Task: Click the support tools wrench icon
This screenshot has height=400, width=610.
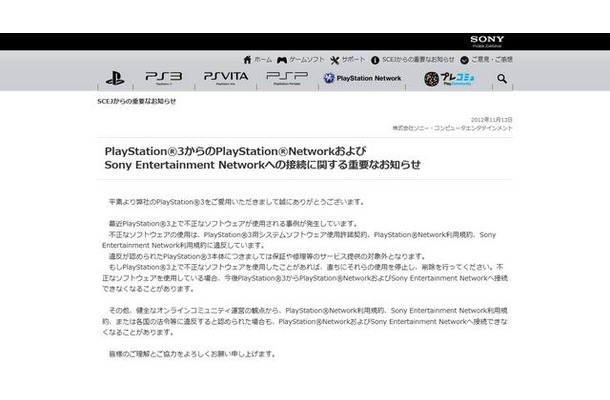Action: [335, 60]
